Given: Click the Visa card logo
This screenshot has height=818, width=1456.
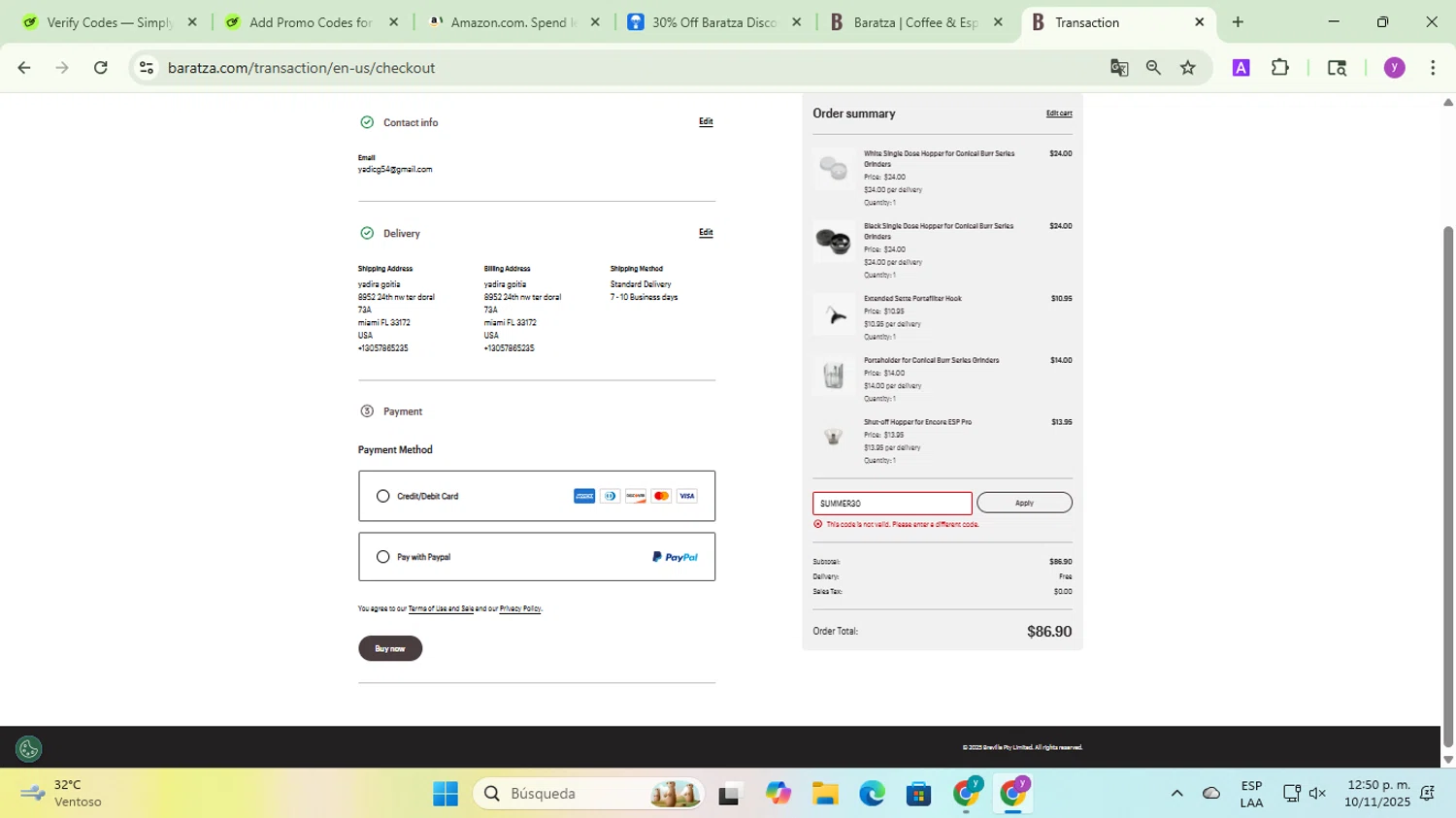Looking at the screenshot, I should click(x=687, y=496).
